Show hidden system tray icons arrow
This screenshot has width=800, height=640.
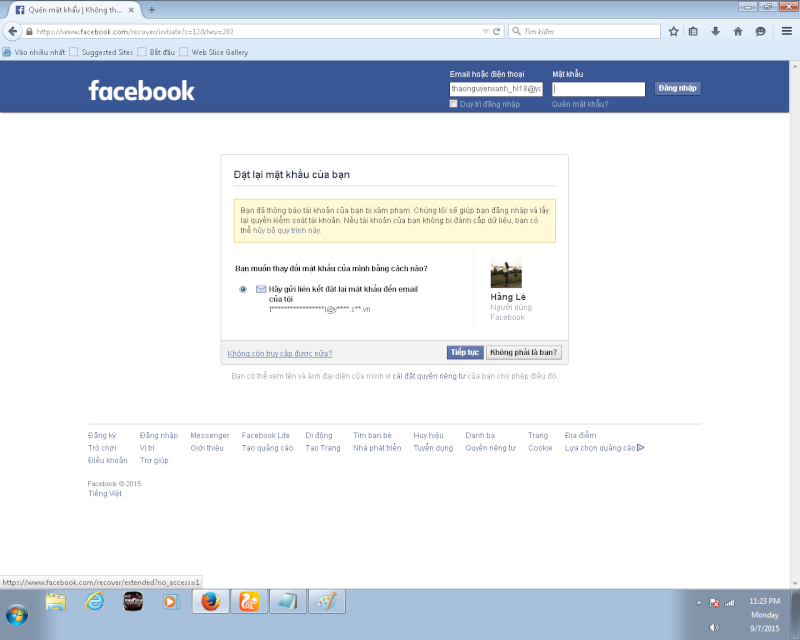coord(699,603)
